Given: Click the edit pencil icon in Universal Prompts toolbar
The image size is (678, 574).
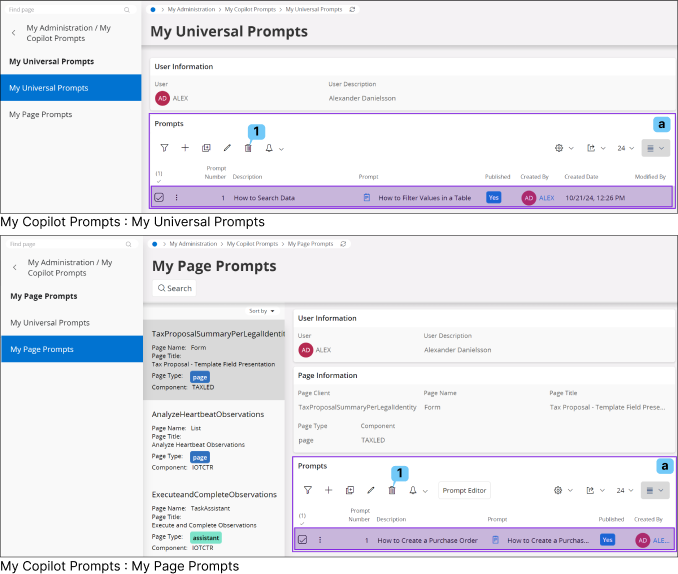Looking at the screenshot, I should click(227, 148).
